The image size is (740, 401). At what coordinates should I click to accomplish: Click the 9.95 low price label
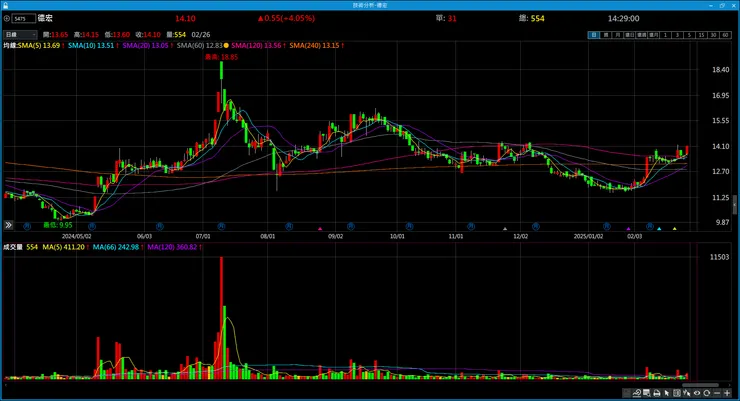point(58,225)
